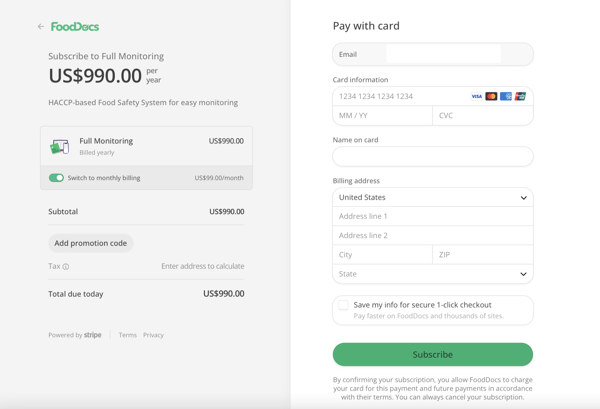Viewport: 600px width, 409px height.
Task: Click the FoodDocs logo
Action: pos(75,26)
